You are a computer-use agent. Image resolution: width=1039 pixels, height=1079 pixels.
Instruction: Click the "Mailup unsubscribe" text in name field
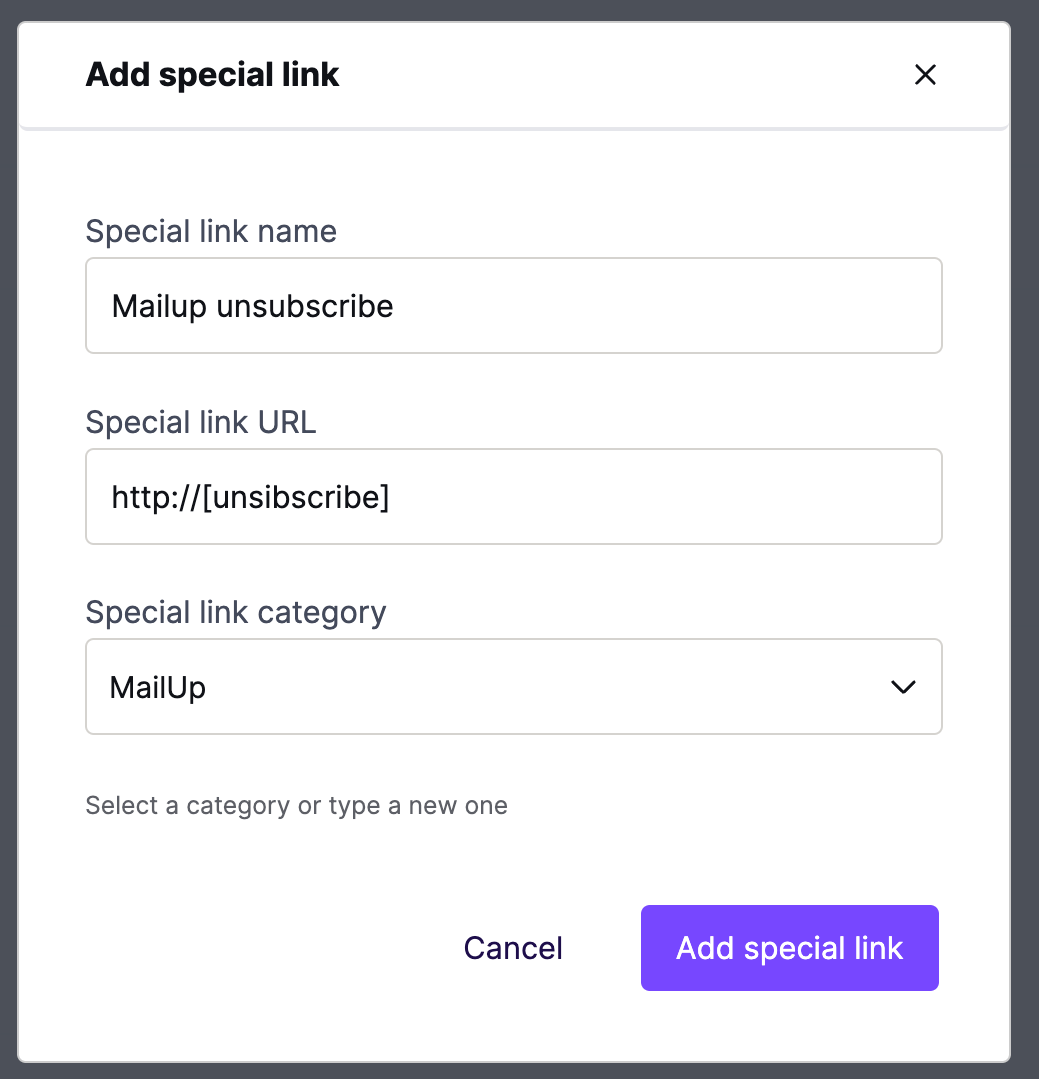tap(253, 306)
